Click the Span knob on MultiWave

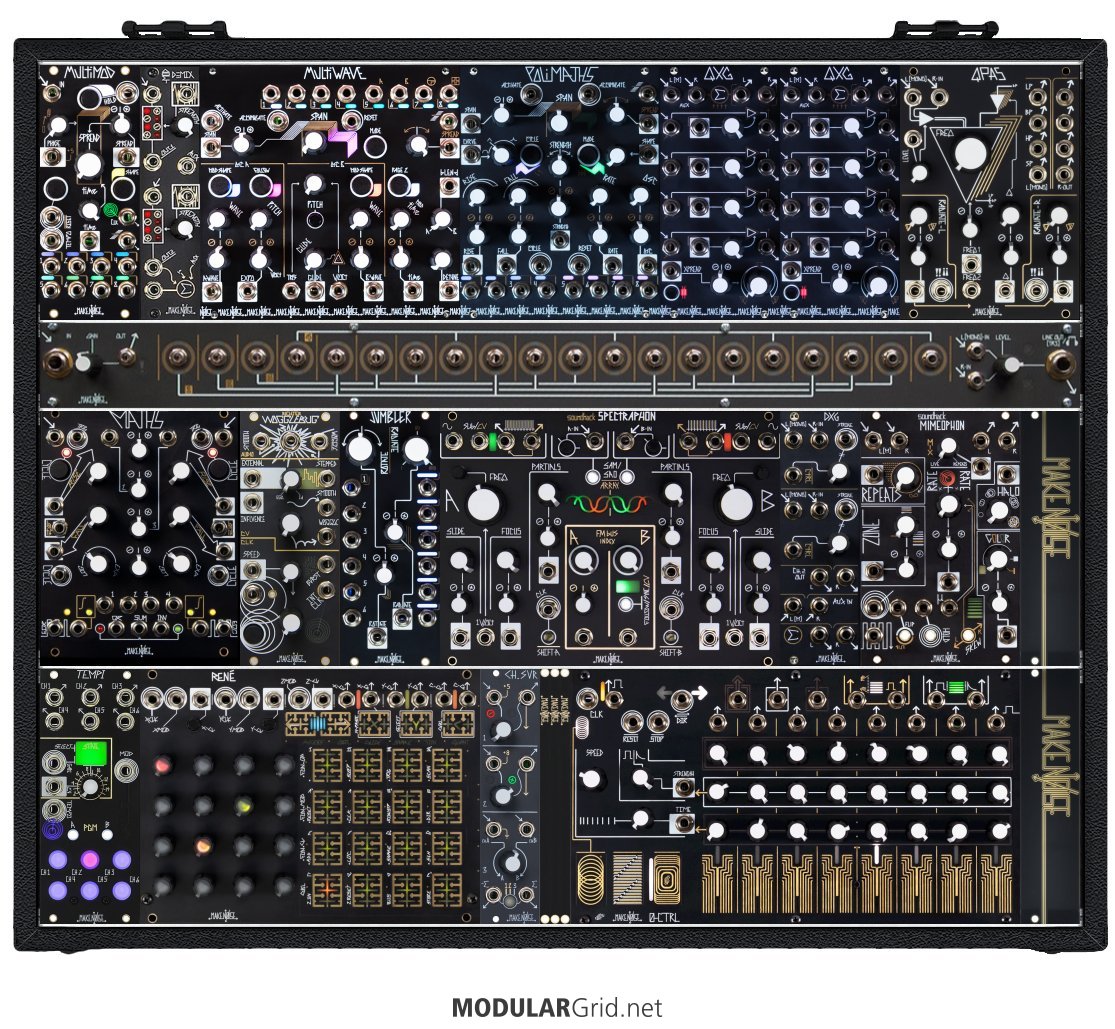pos(313,142)
